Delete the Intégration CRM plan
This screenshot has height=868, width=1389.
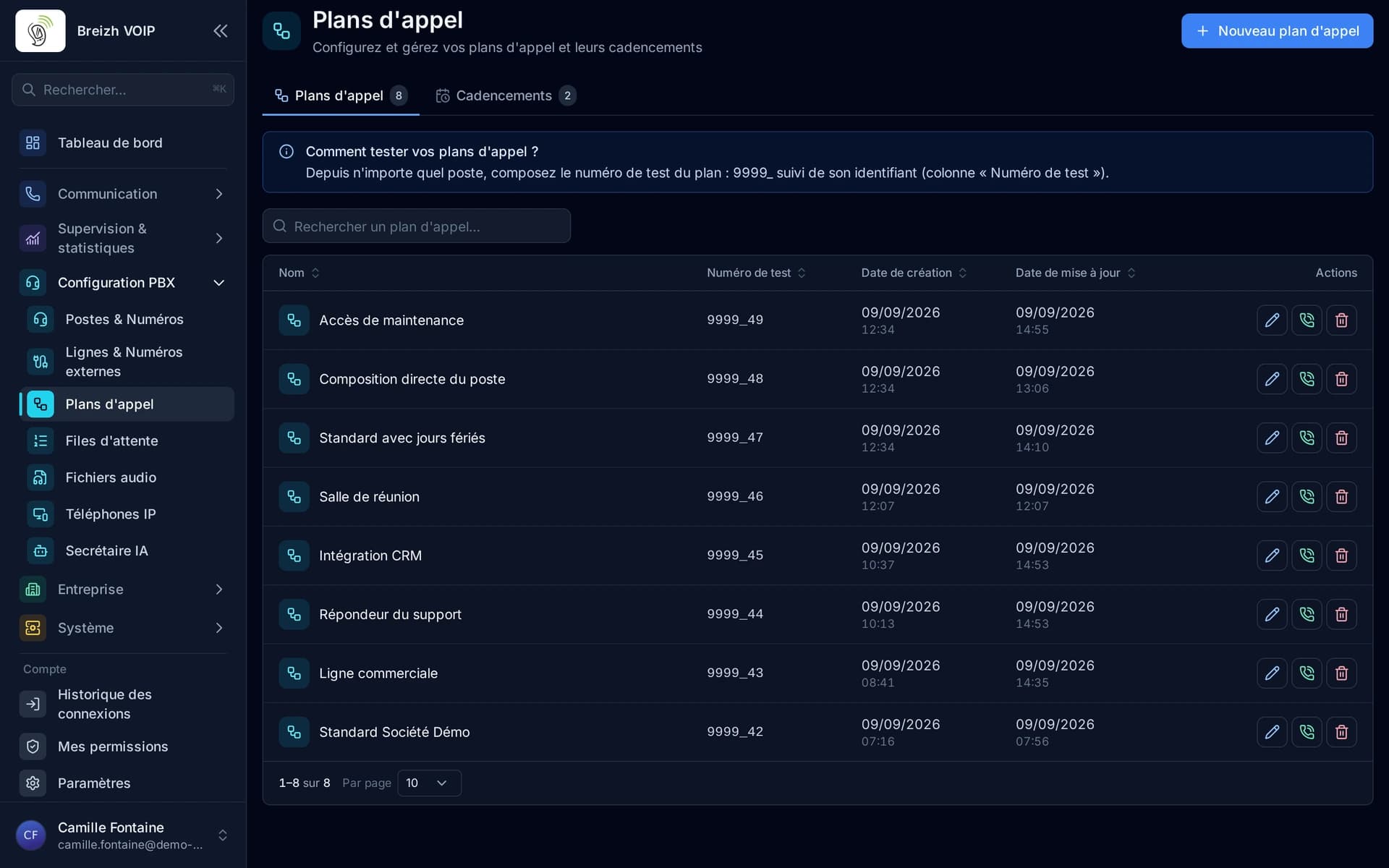pos(1341,556)
